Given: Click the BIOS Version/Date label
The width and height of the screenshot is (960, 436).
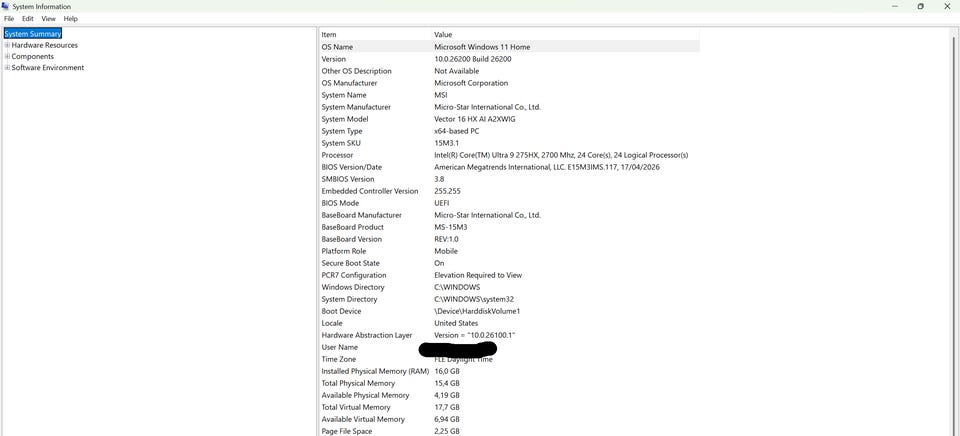Looking at the screenshot, I should click(x=352, y=167).
